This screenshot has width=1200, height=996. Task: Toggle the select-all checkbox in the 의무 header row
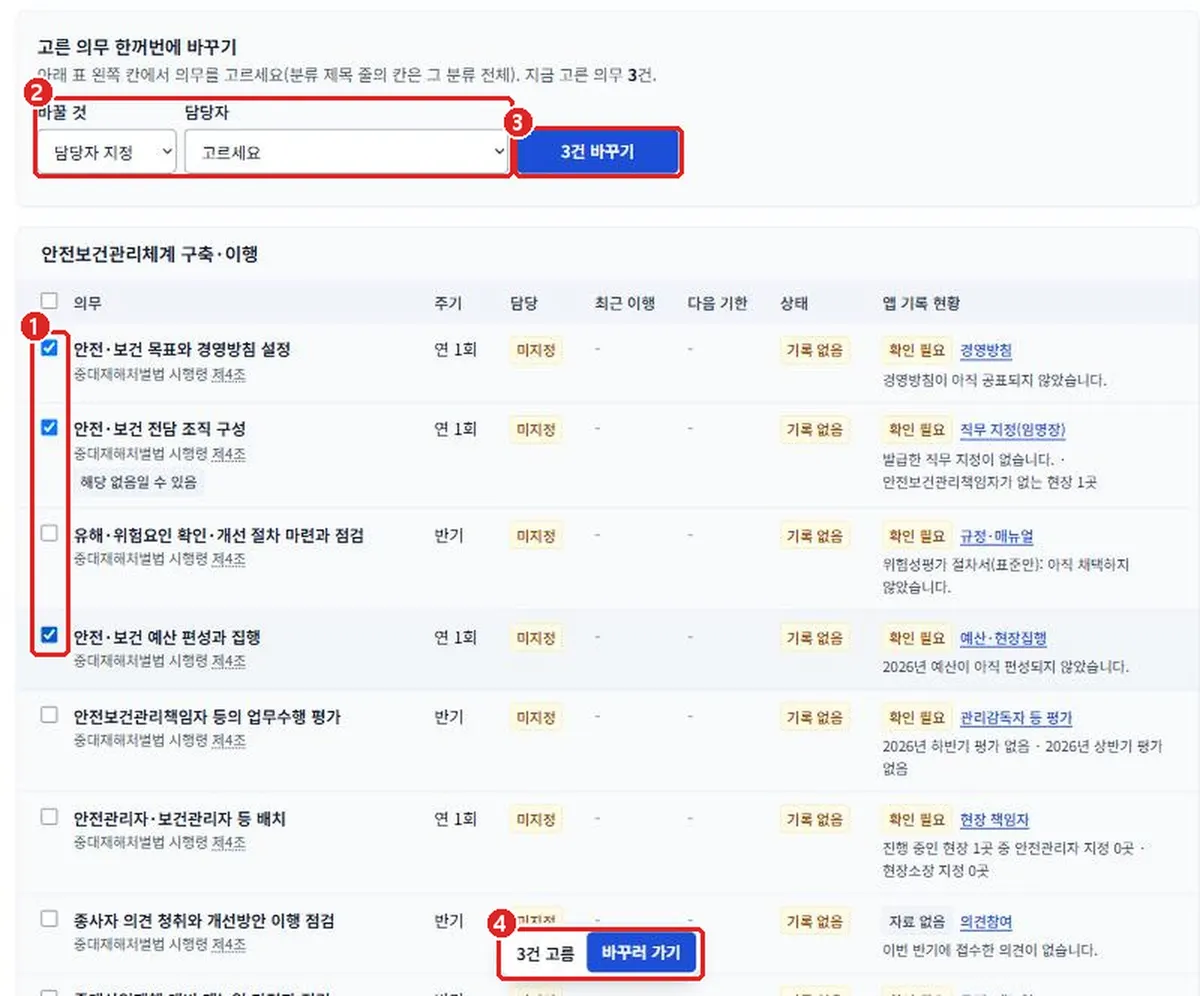tap(49, 300)
